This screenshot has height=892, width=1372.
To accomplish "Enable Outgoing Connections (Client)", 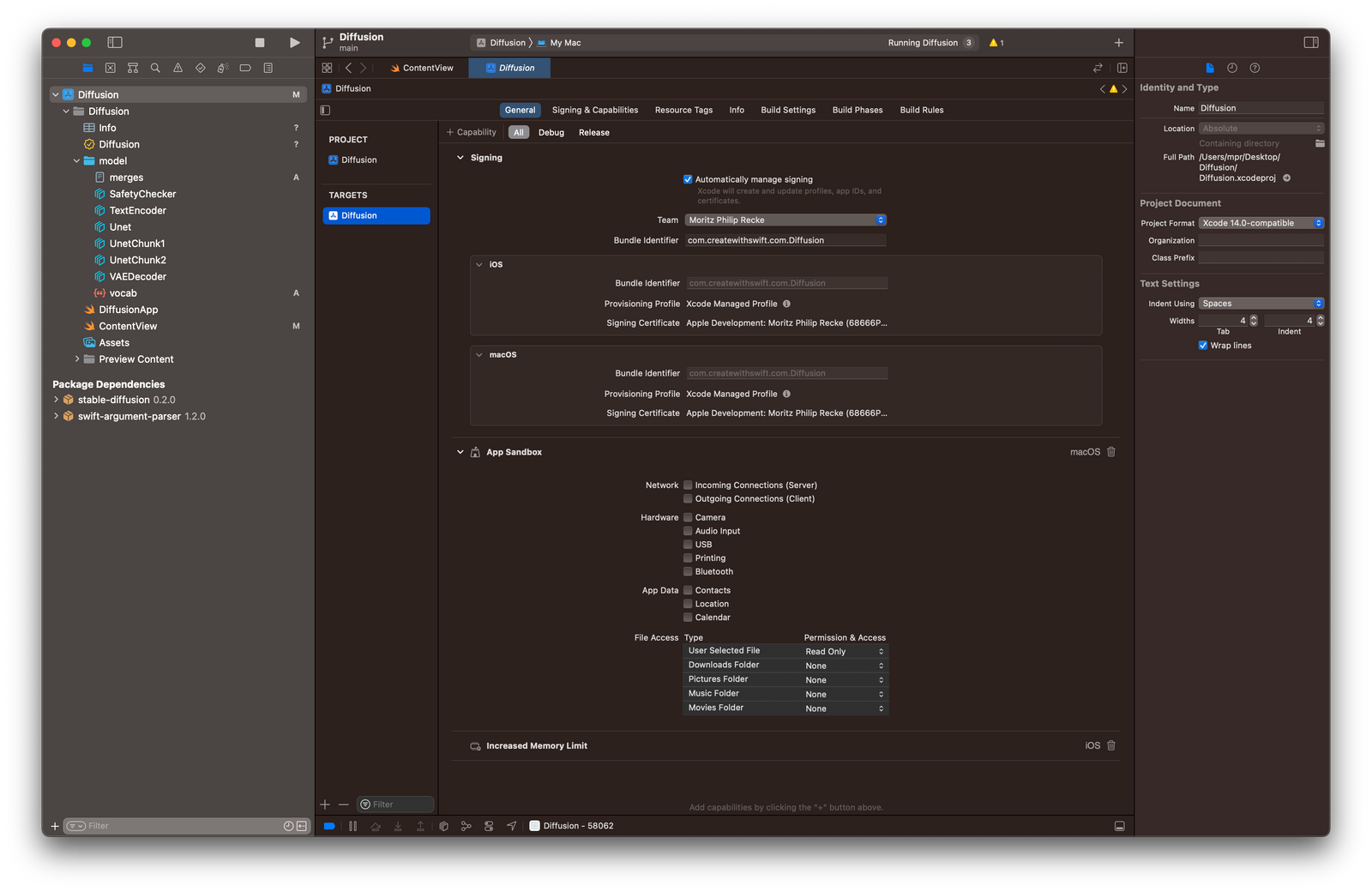I will click(x=688, y=498).
